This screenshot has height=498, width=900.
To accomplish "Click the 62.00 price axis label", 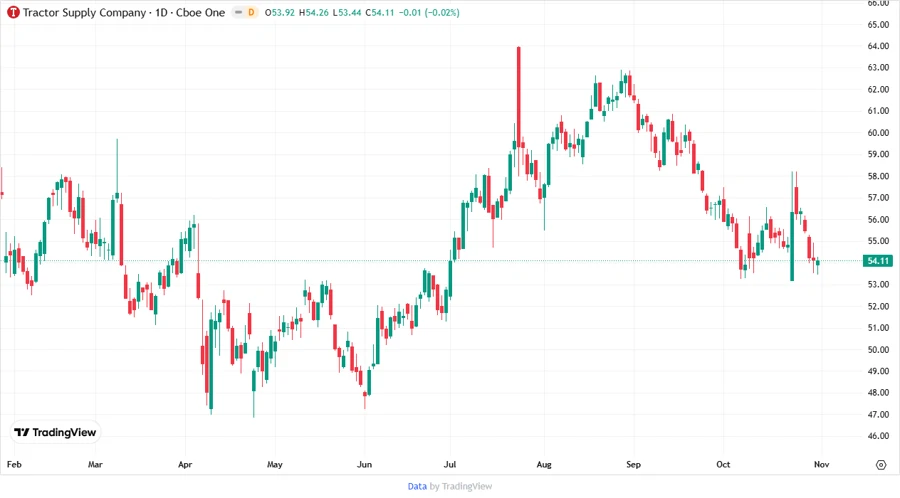I will tap(878, 90).
